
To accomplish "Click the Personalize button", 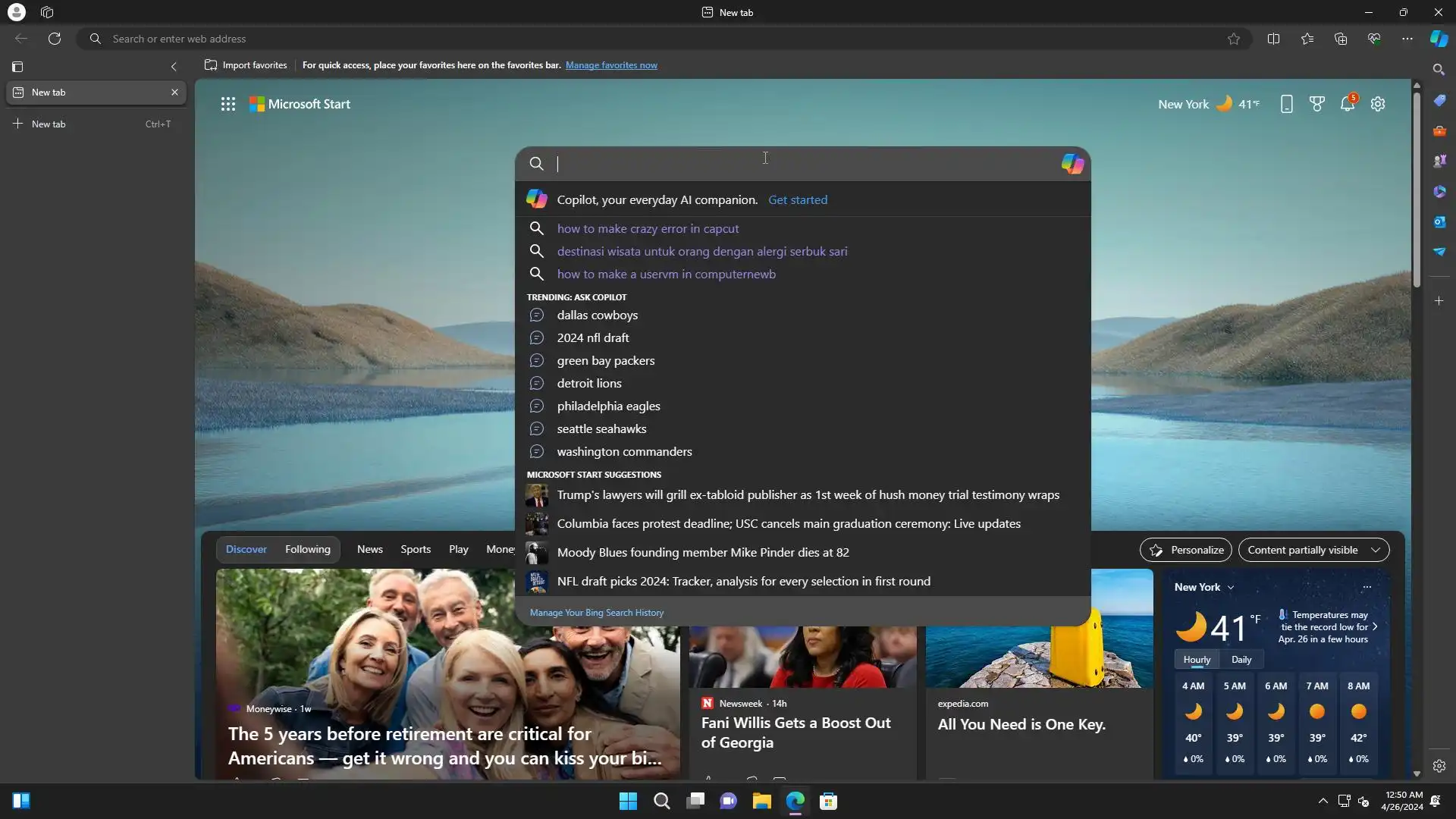I will point(1186,550).
